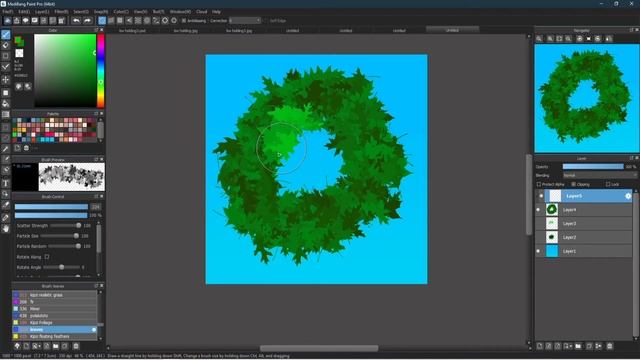The width and height of the screenshot is (640, 360).
Task: Open the Correction value dropdown
Action: (x=245, y=20)
